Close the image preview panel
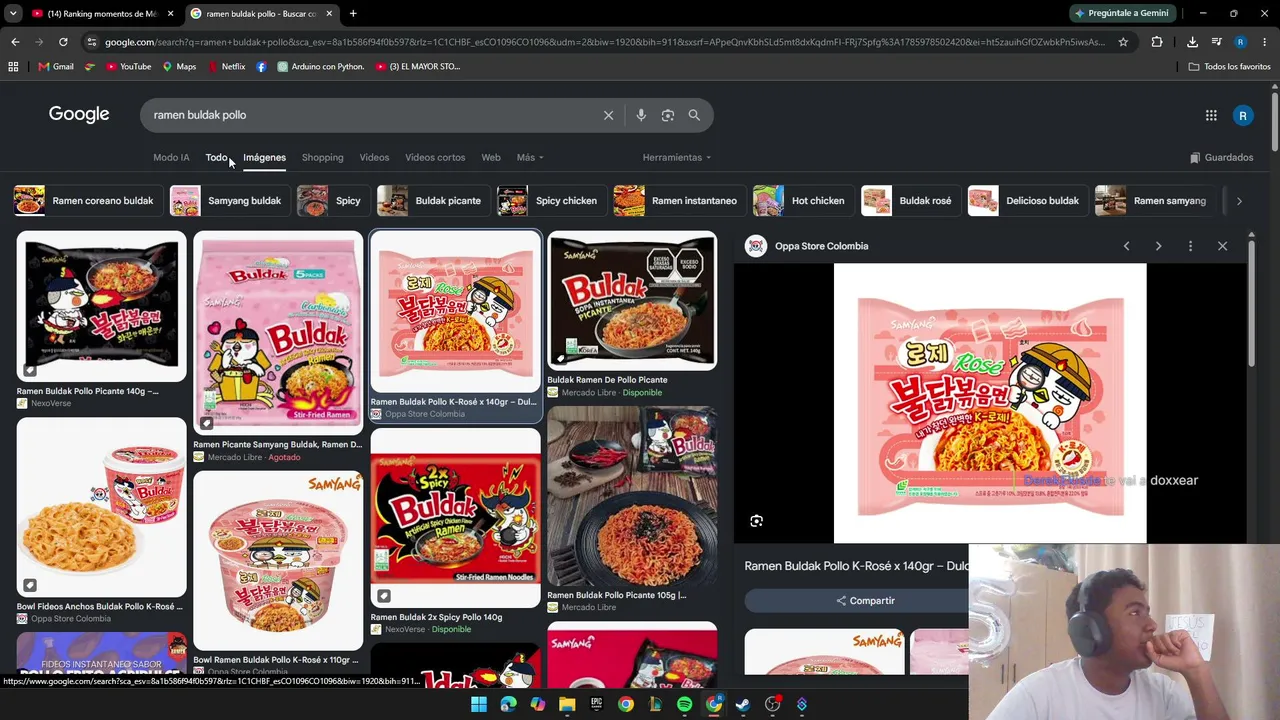This screenshot has height=720, width=1280. click(1222, 246)
